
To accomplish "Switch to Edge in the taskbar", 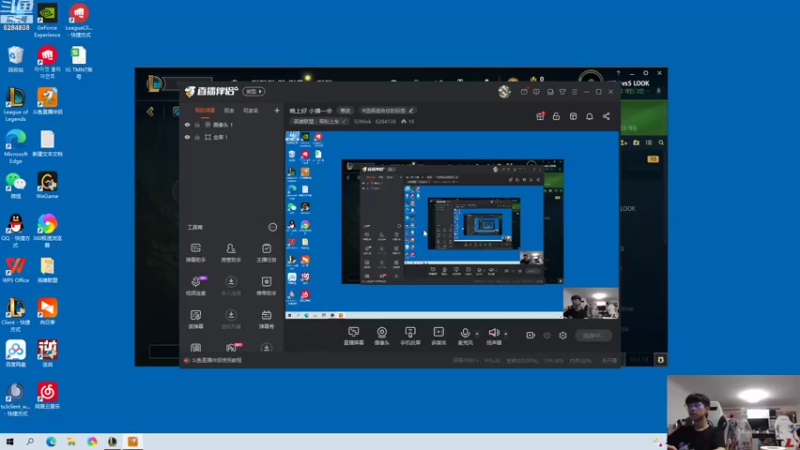I will (x=51, y=441).
